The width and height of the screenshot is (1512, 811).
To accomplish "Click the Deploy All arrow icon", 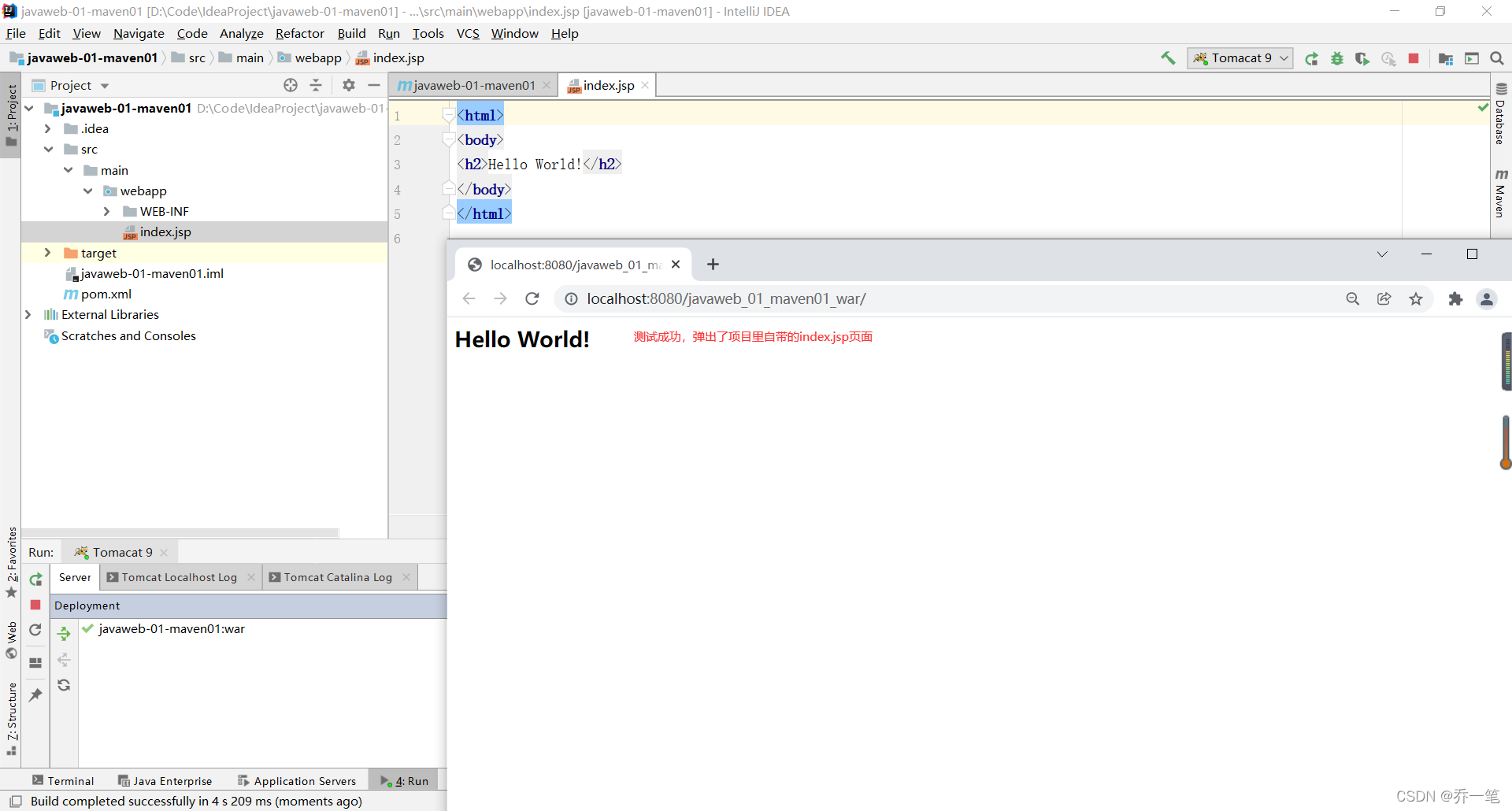I will (x=64, y=633).
